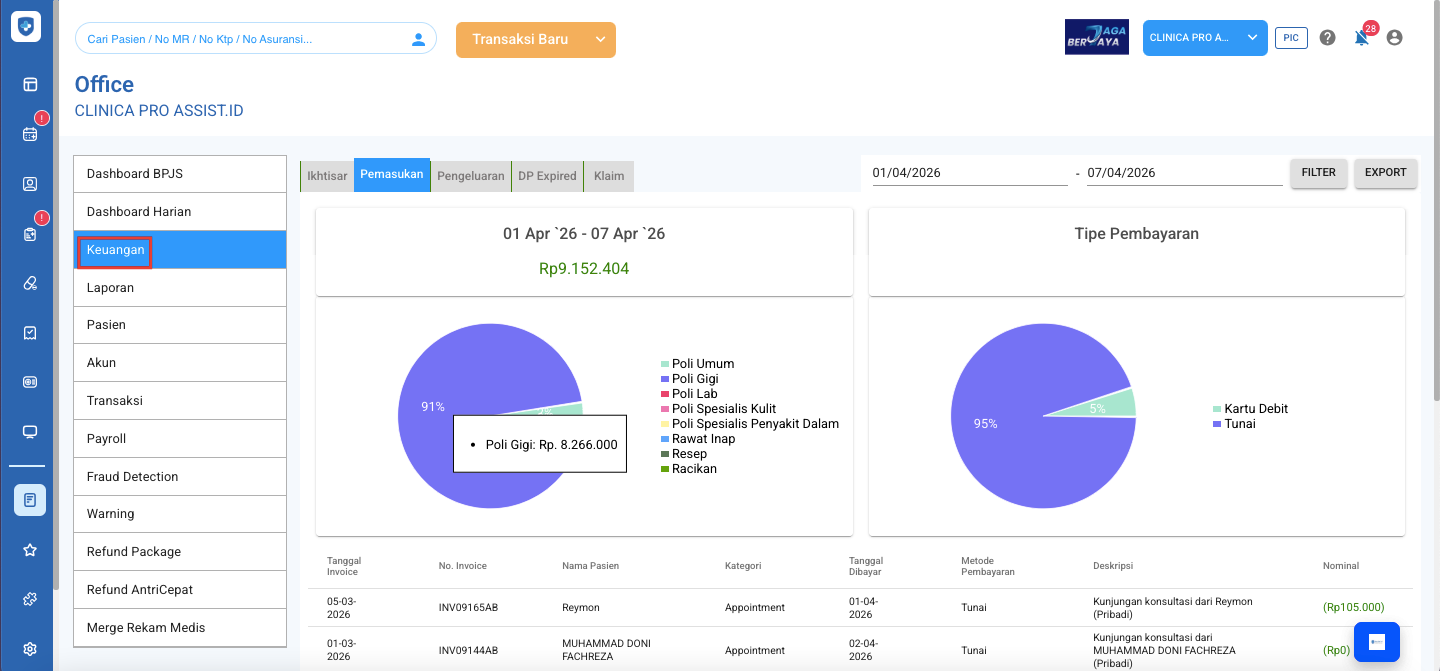
Task: Open the notification bell with 28 badge
Action: click(1361, 38)
